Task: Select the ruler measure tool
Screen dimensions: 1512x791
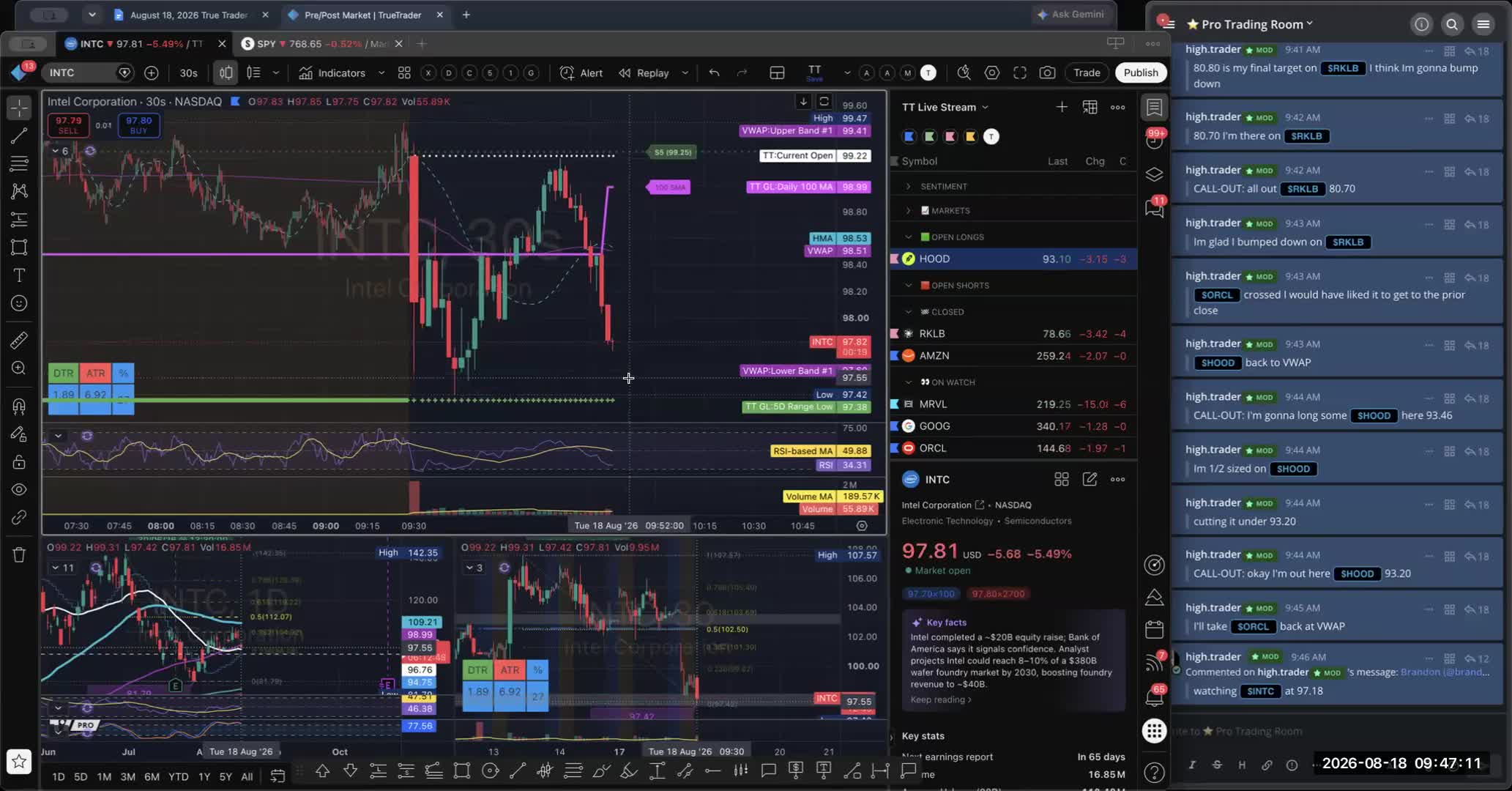Action: [x=19, y=340]
